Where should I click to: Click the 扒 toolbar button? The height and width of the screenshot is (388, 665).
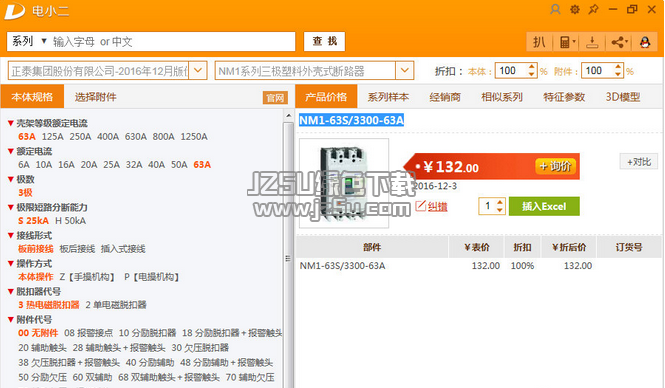coord(539,42)
